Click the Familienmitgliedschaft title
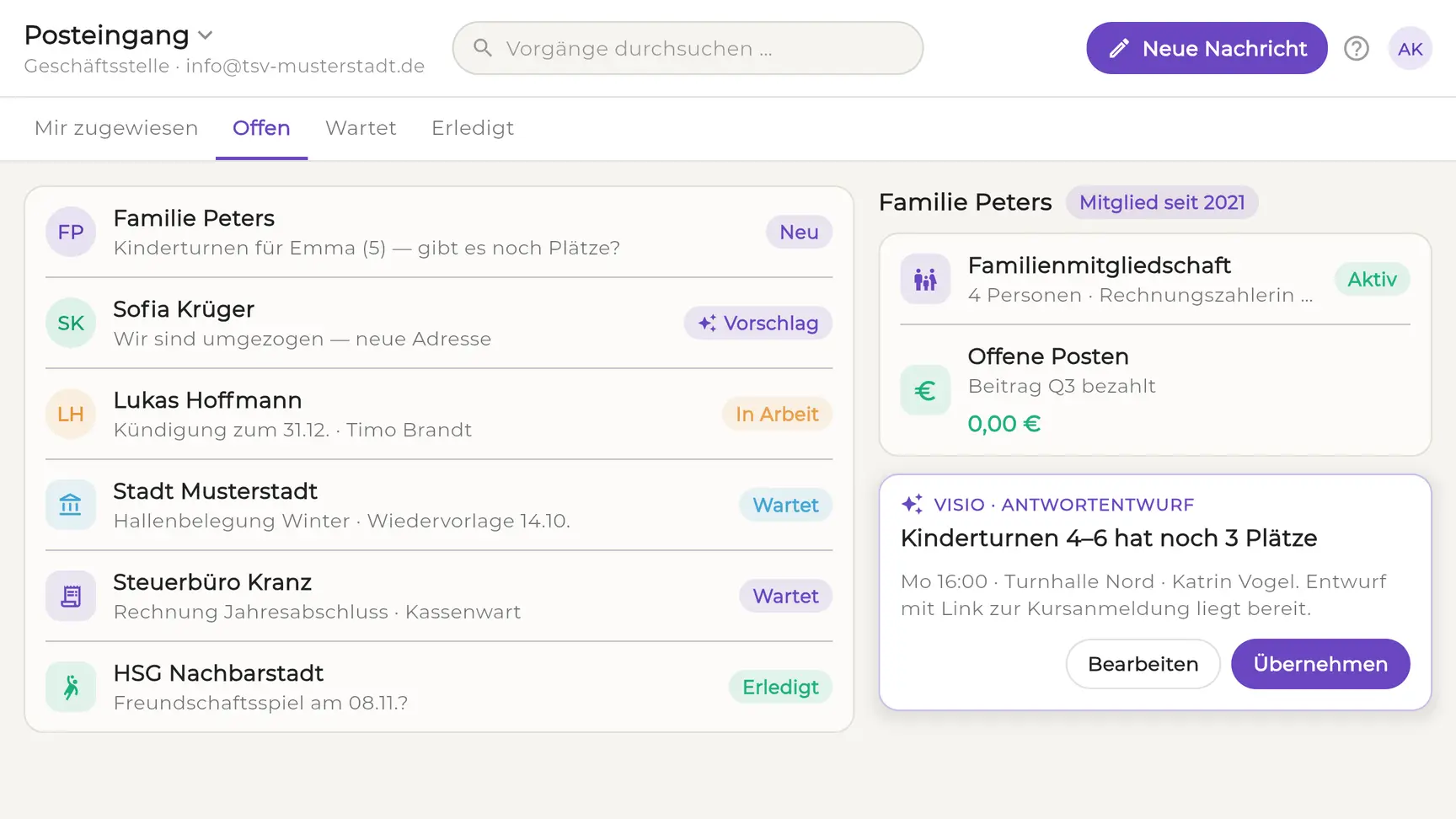 1099,265
